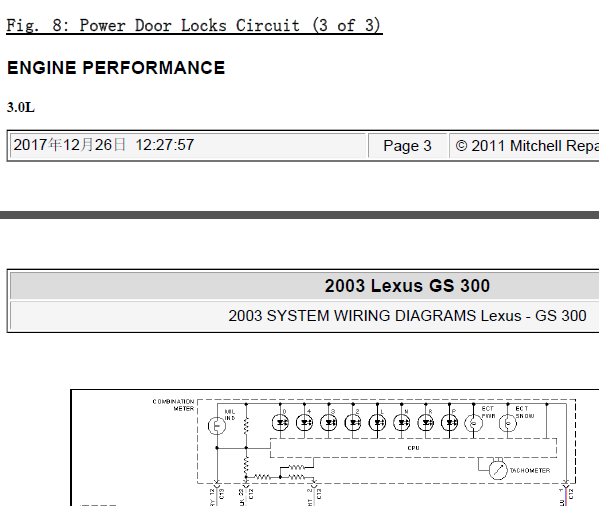This screenshot has height=506, width=599.
Task: Click the '2003 Lexus GS 300' title
Action: 407,286
